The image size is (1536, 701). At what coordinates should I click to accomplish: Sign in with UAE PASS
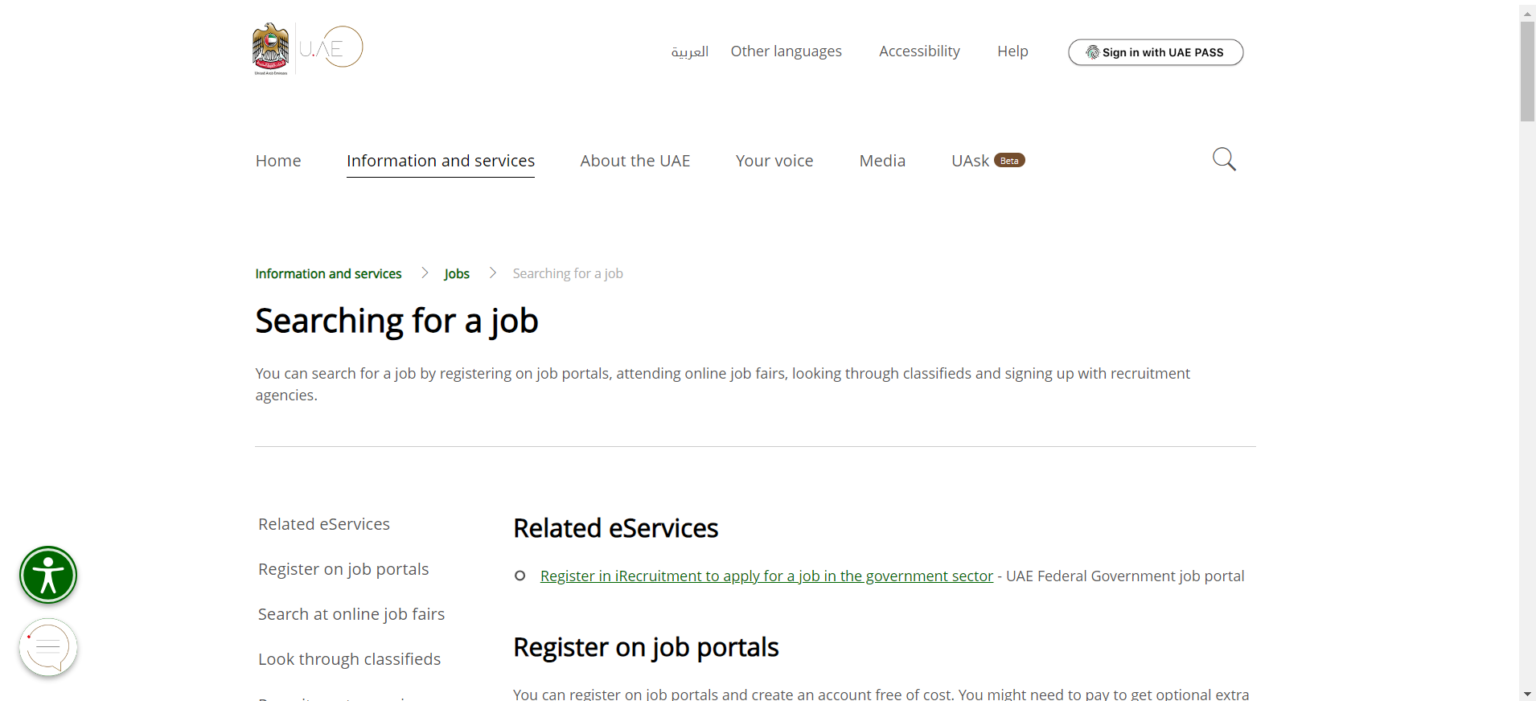(x=1155, y=52)
